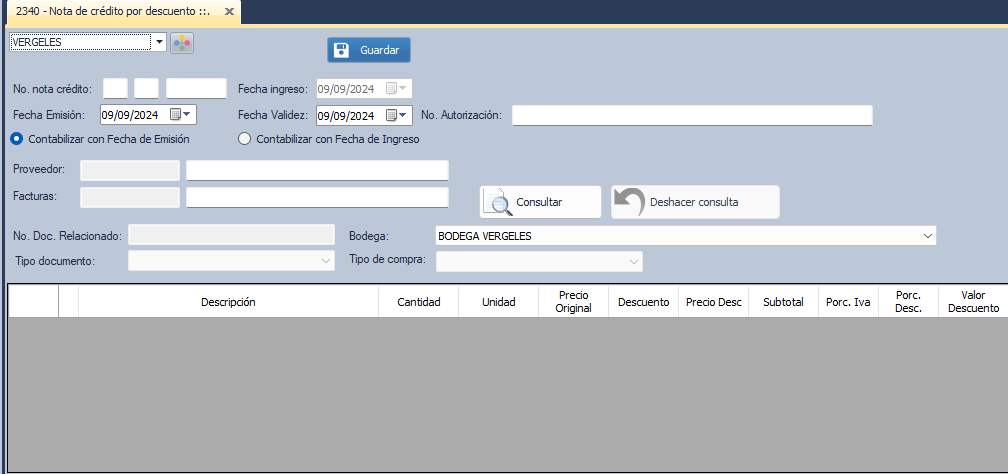Image resolution: width=1008 pixels, height=474 pixels.
Task: Open the Fecha Validez calendar picker
Action: pos(398,115)
